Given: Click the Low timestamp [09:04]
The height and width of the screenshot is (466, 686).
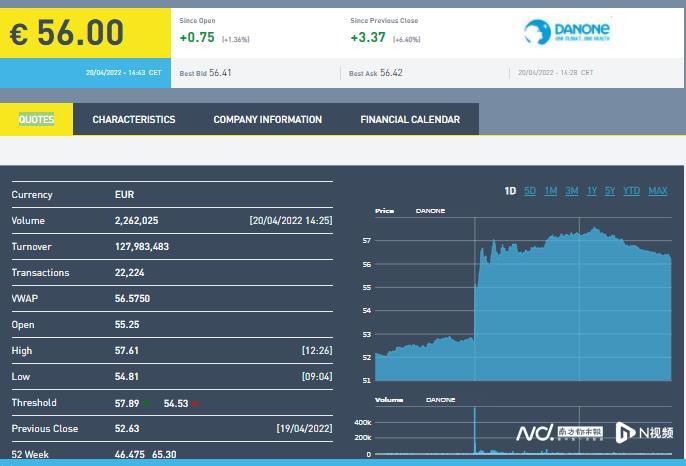Looking at the screenshot, I should pos(317,376).
